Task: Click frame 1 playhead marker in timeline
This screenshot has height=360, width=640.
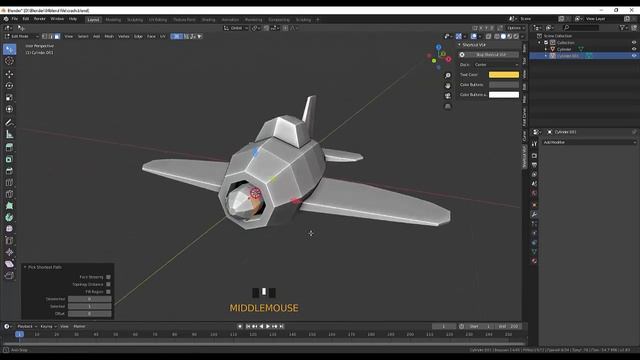Action: tap(19, 334)
